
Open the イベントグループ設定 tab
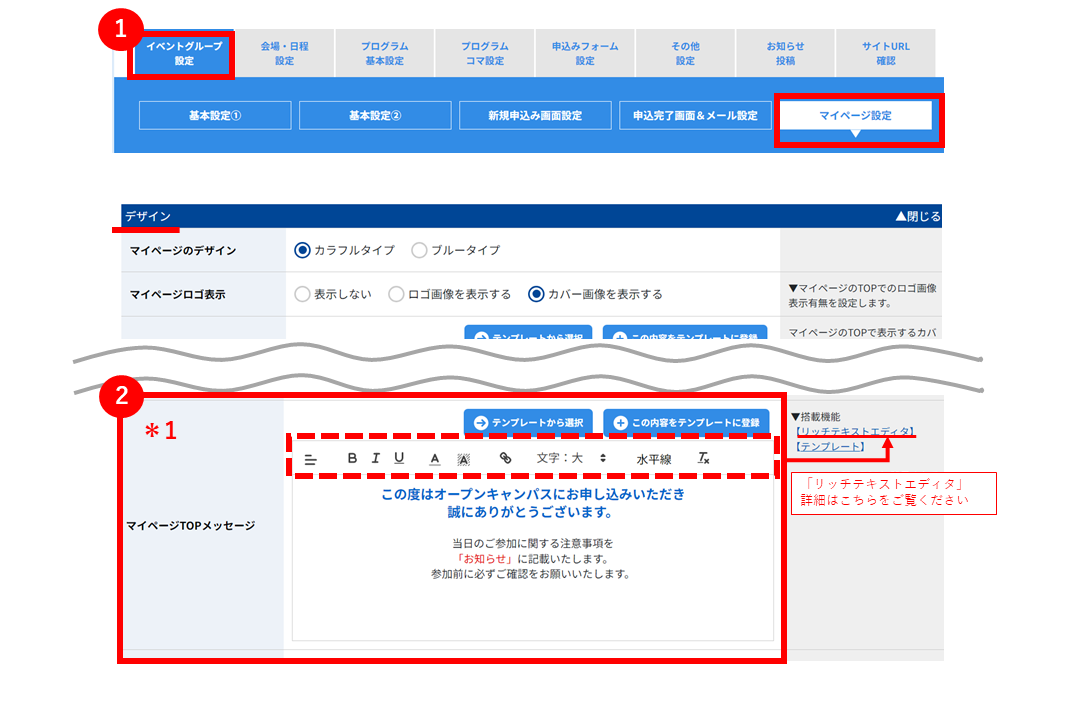click(184, 53)
